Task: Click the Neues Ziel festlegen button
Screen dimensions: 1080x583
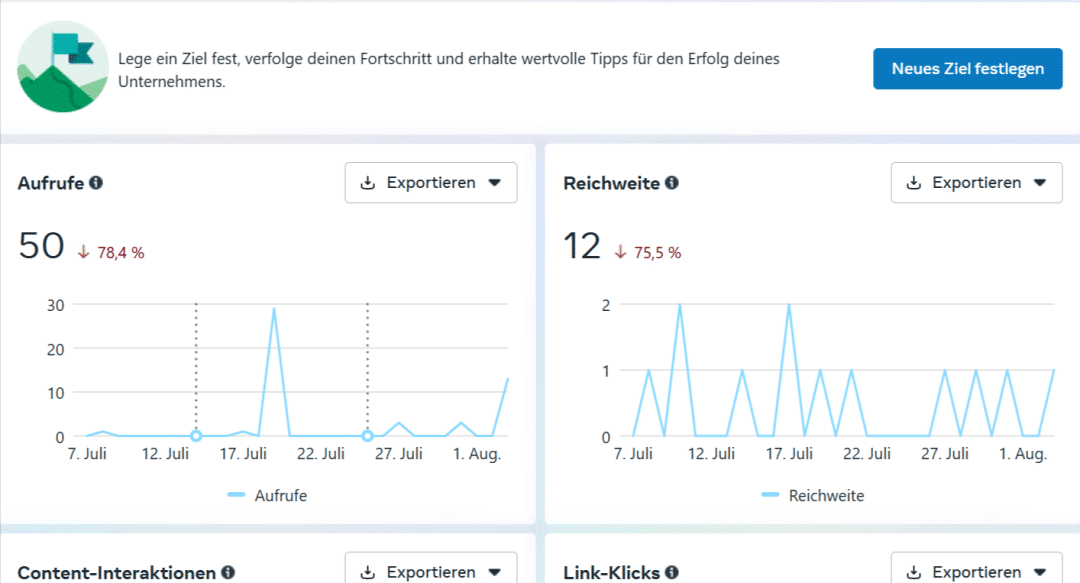Action: coord(967,69)
